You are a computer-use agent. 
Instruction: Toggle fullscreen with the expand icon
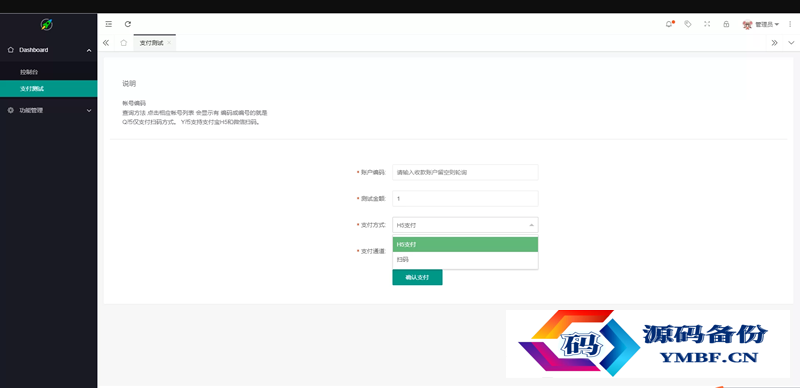click(707, 24)
